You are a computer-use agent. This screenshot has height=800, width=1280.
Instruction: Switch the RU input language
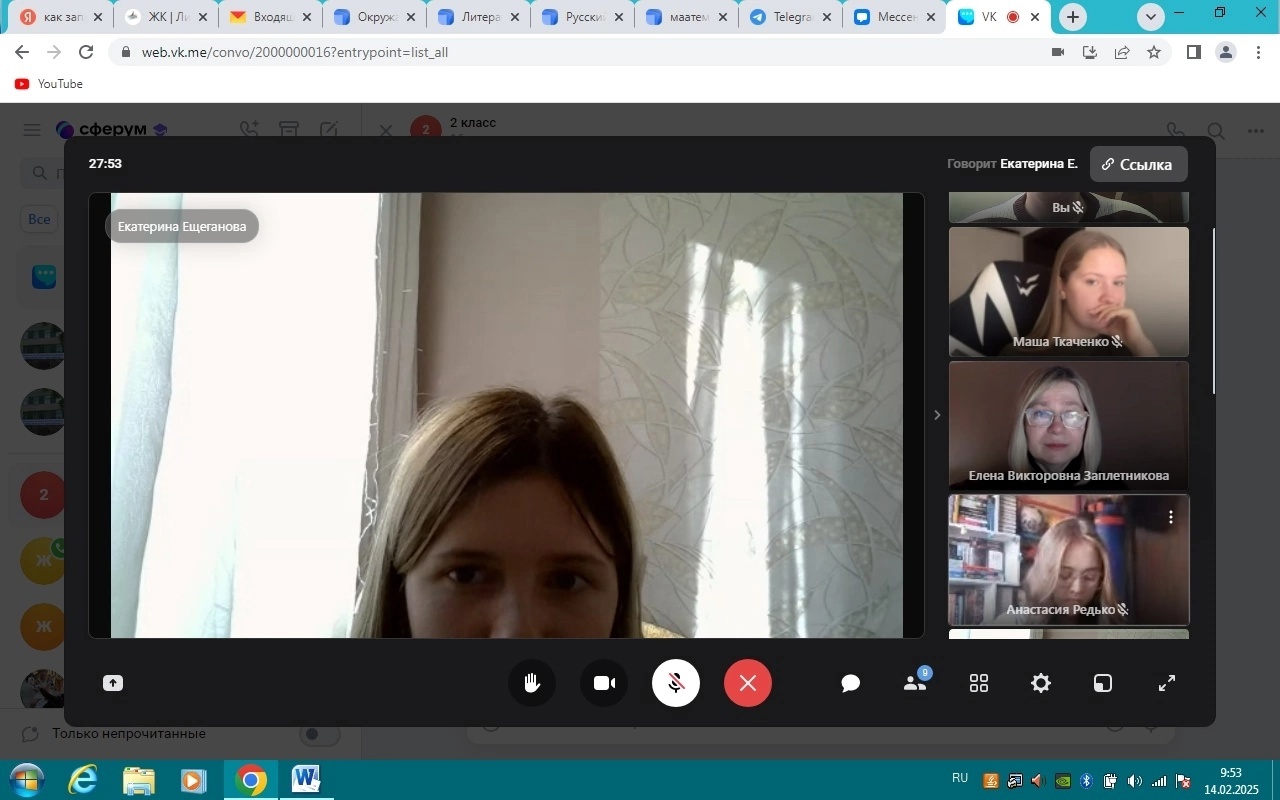pyautogui.click(x=960, y=778)
